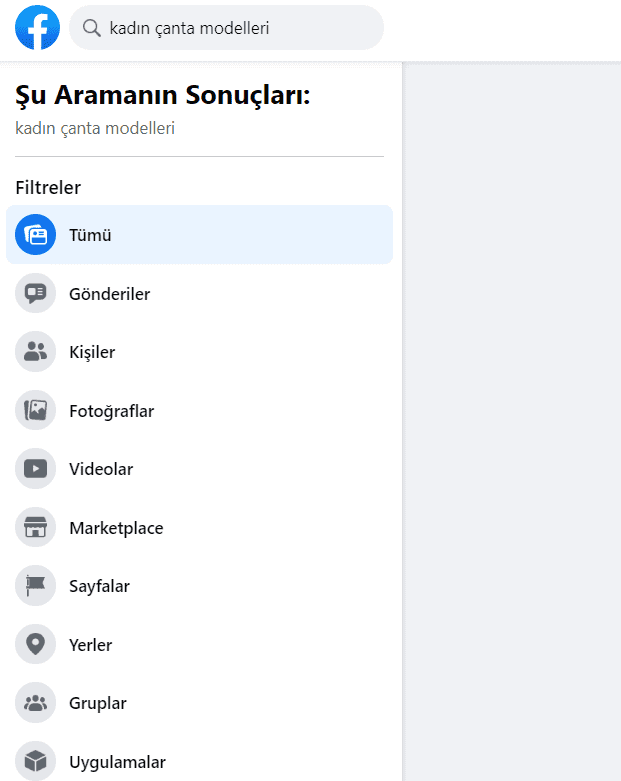Click the Kişiler people icon
The image size is (621, 781).
36,352
